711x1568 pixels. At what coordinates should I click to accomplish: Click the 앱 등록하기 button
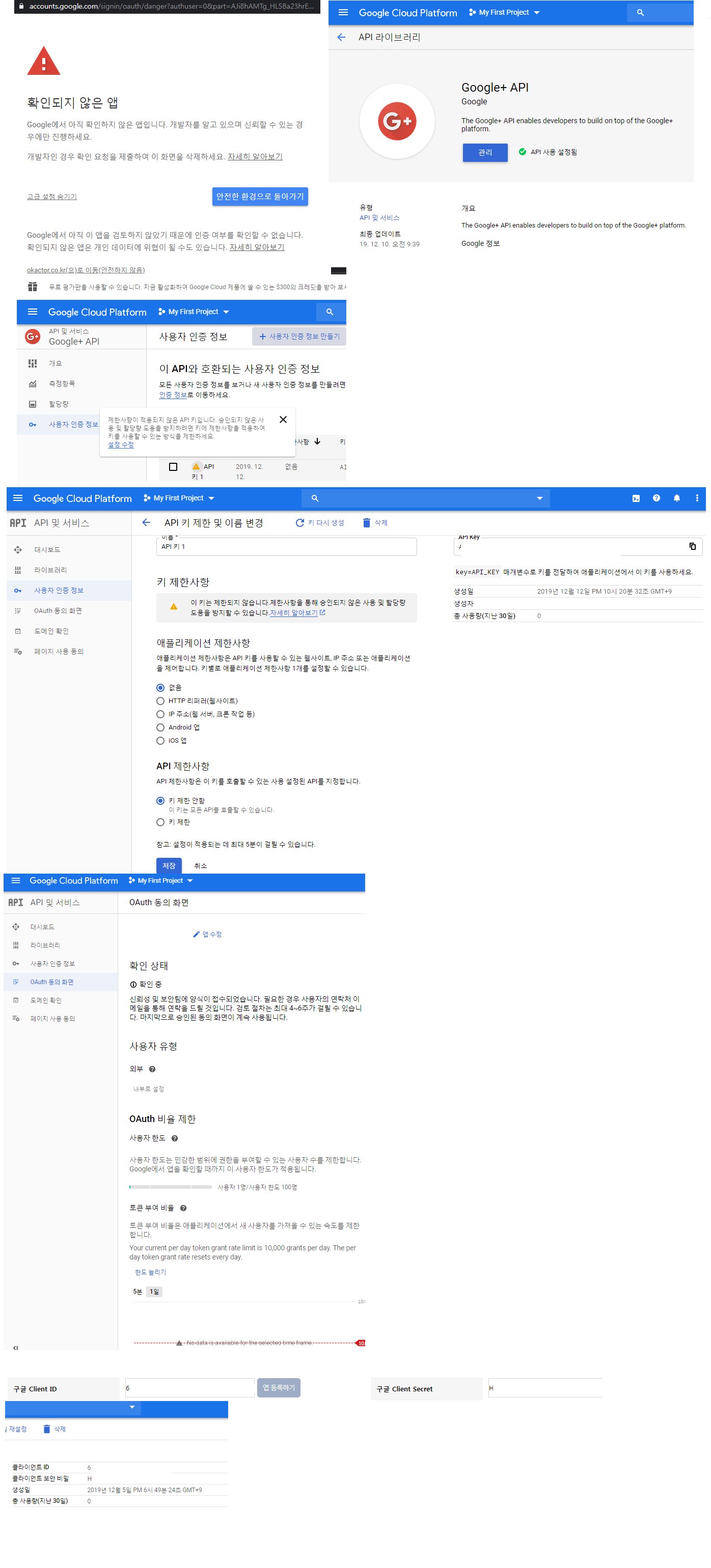coord(279,1388)
